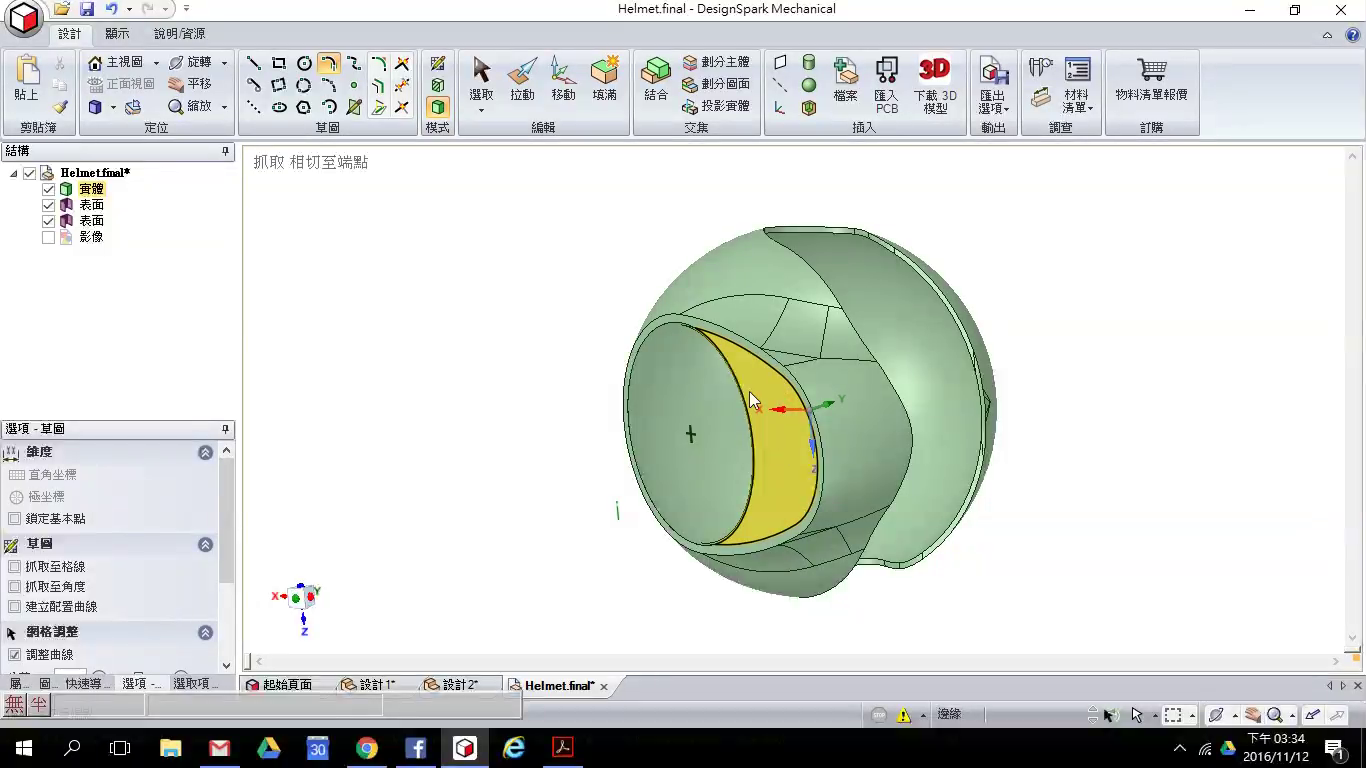Open File Explorer from the taskbar

170,747
